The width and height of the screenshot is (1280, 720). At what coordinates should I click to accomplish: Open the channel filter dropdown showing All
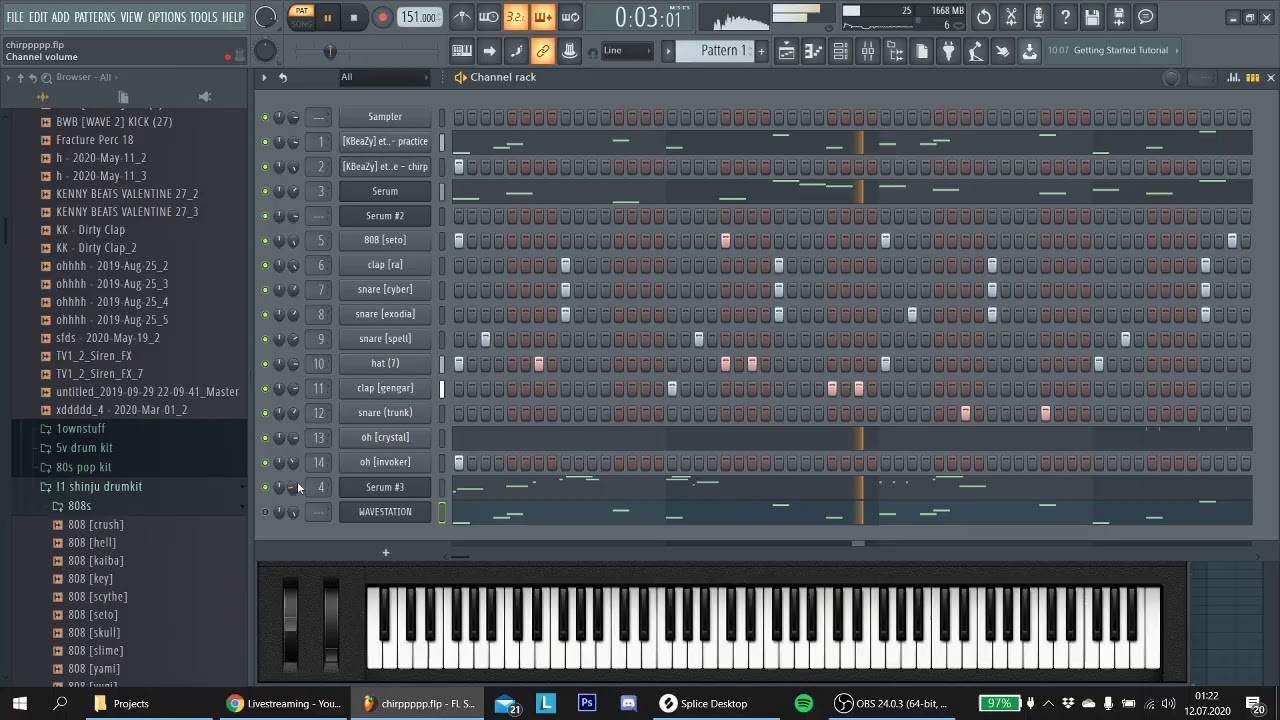pos(384,77)
